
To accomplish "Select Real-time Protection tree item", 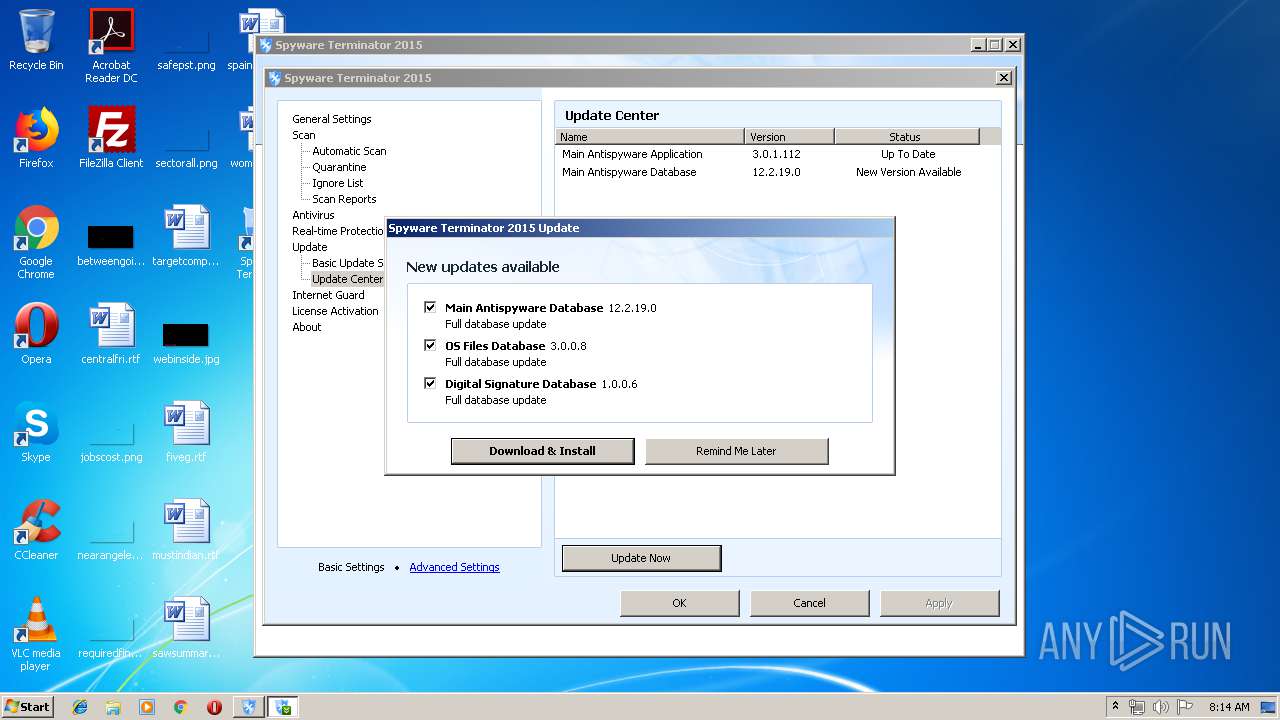I will pos(338,231).
